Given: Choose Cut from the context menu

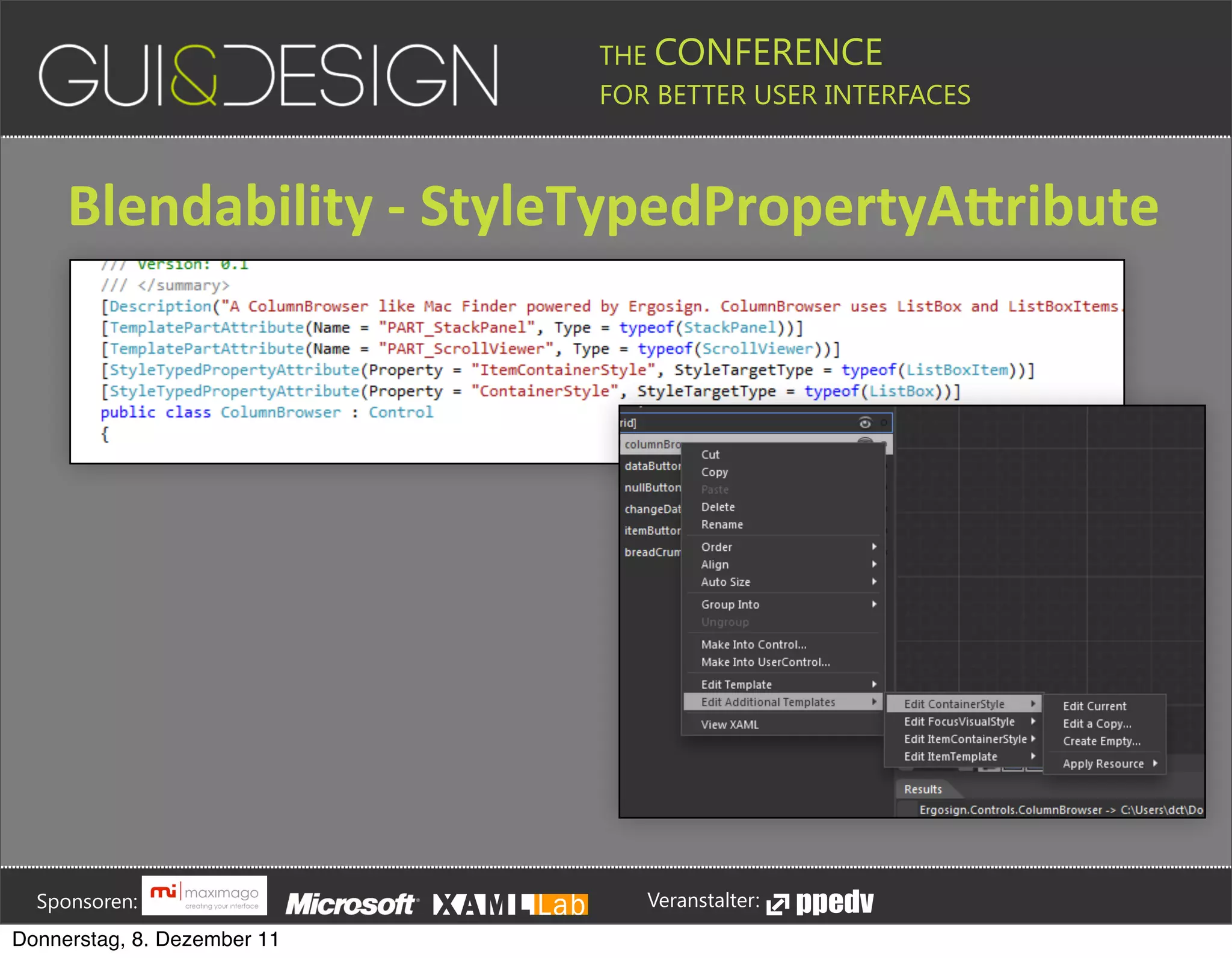Looking at the screenshot, I should point(783,455).
